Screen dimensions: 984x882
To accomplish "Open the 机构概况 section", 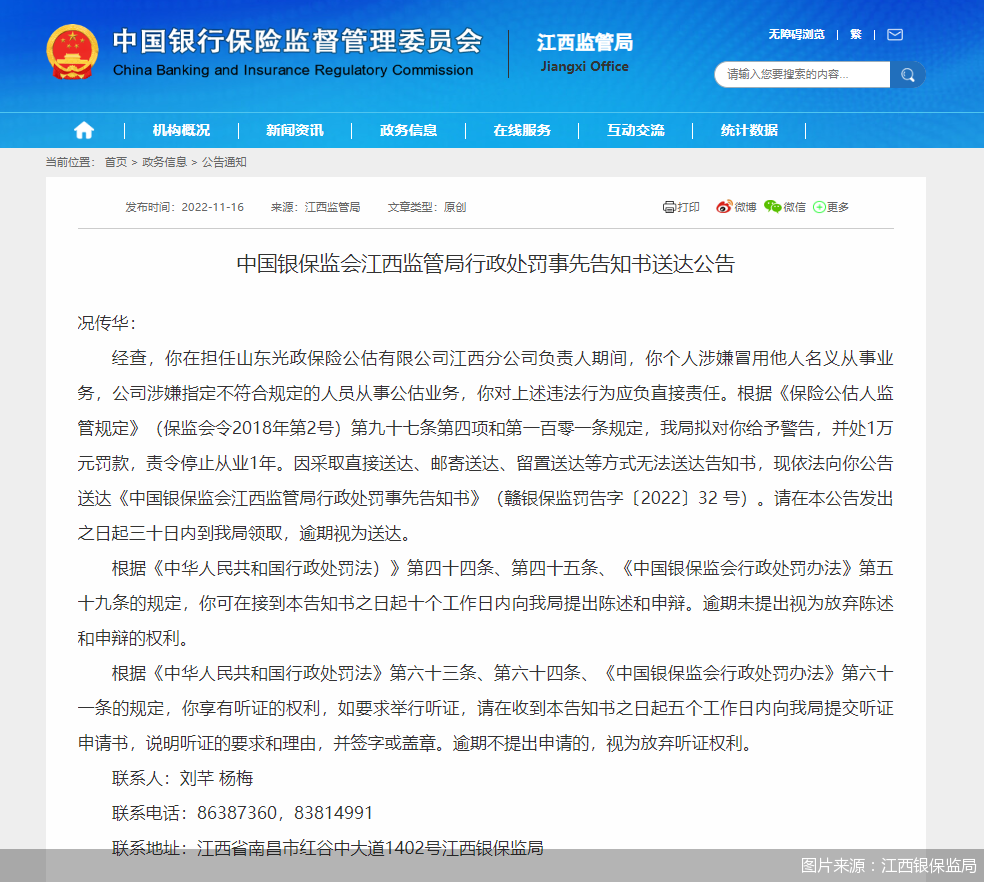I will click(181, 130).
